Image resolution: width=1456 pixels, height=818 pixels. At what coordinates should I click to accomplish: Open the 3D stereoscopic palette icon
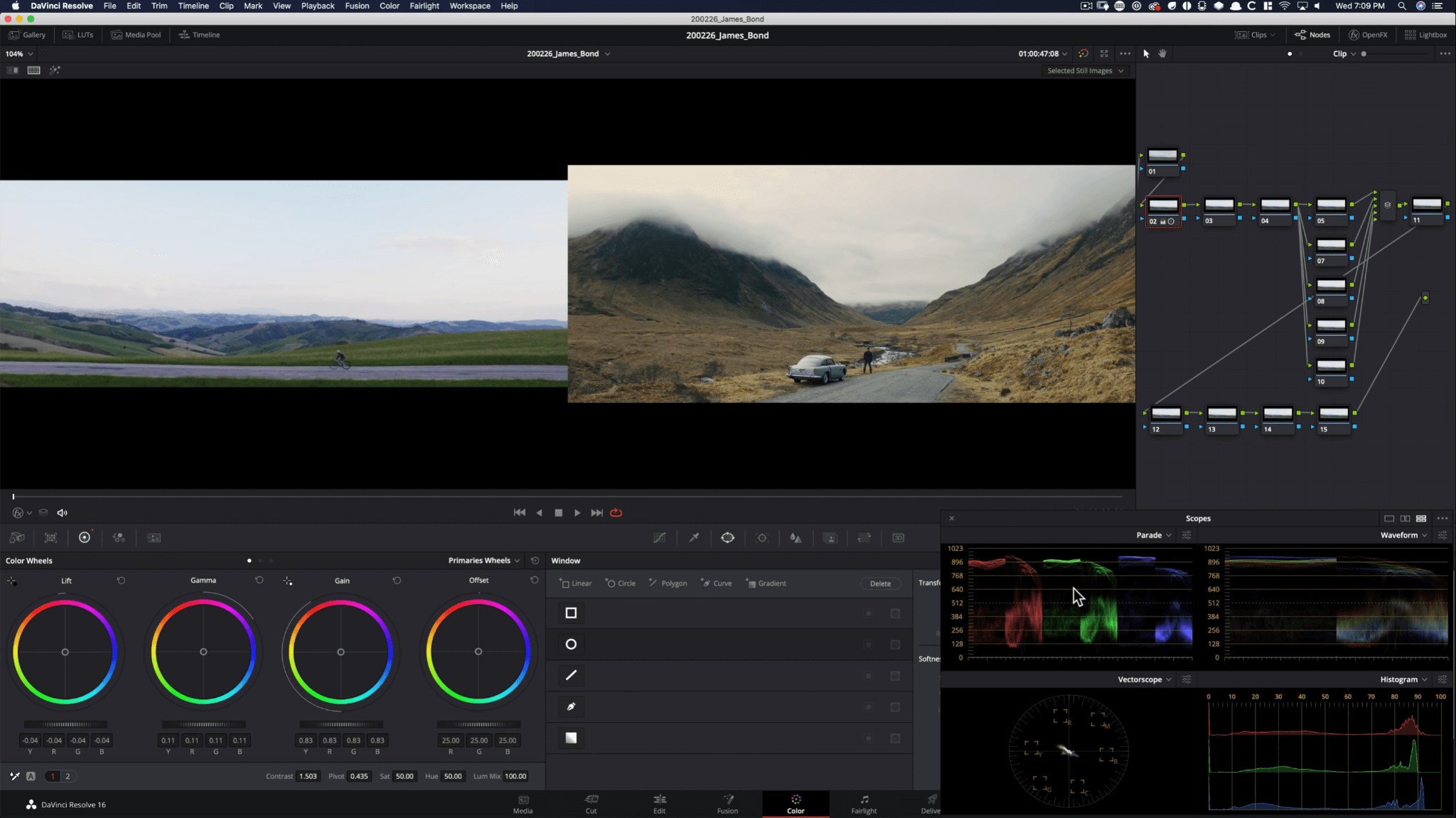coord(899,538)
